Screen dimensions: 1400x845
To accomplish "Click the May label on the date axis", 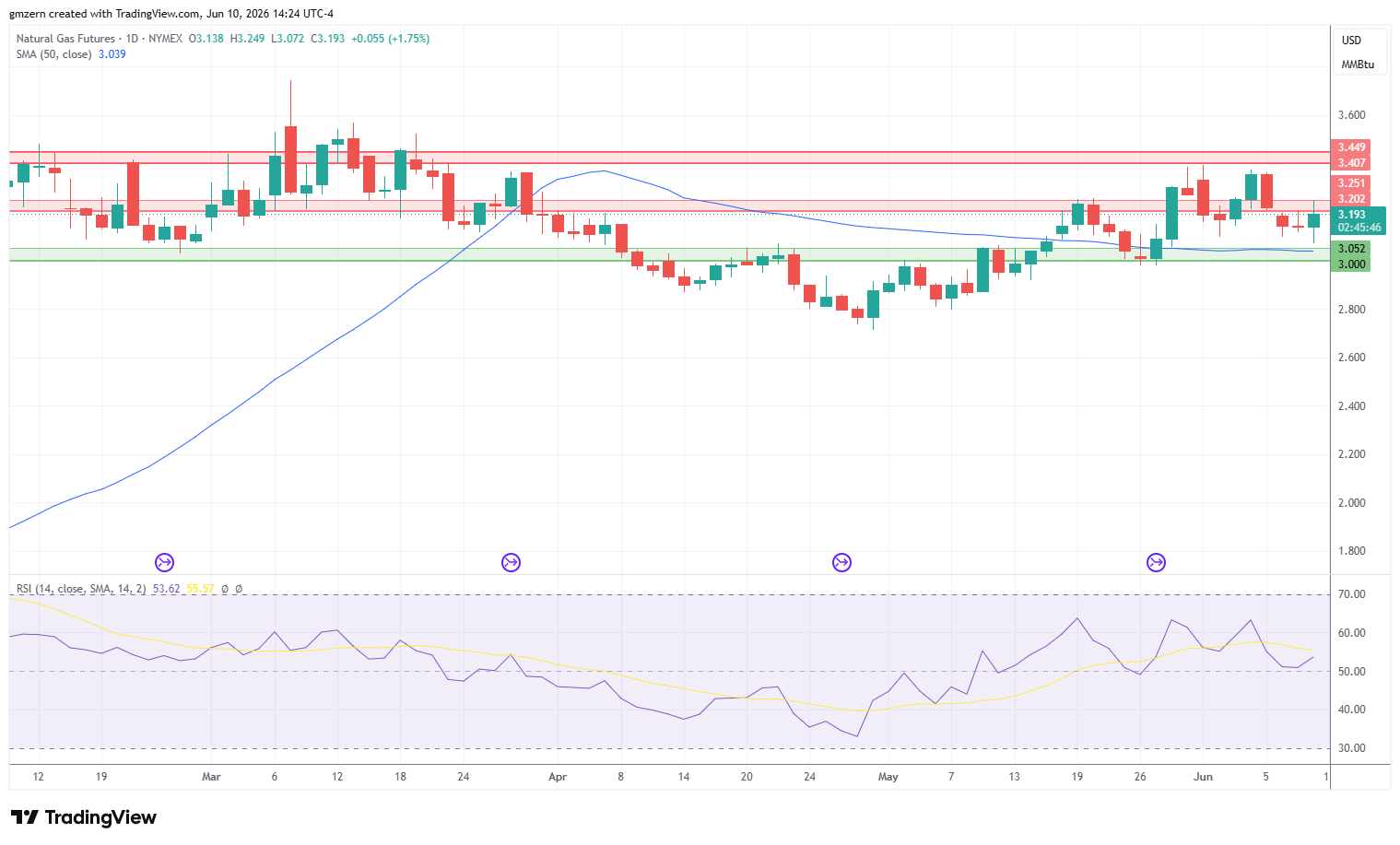I will coord(888,777).
